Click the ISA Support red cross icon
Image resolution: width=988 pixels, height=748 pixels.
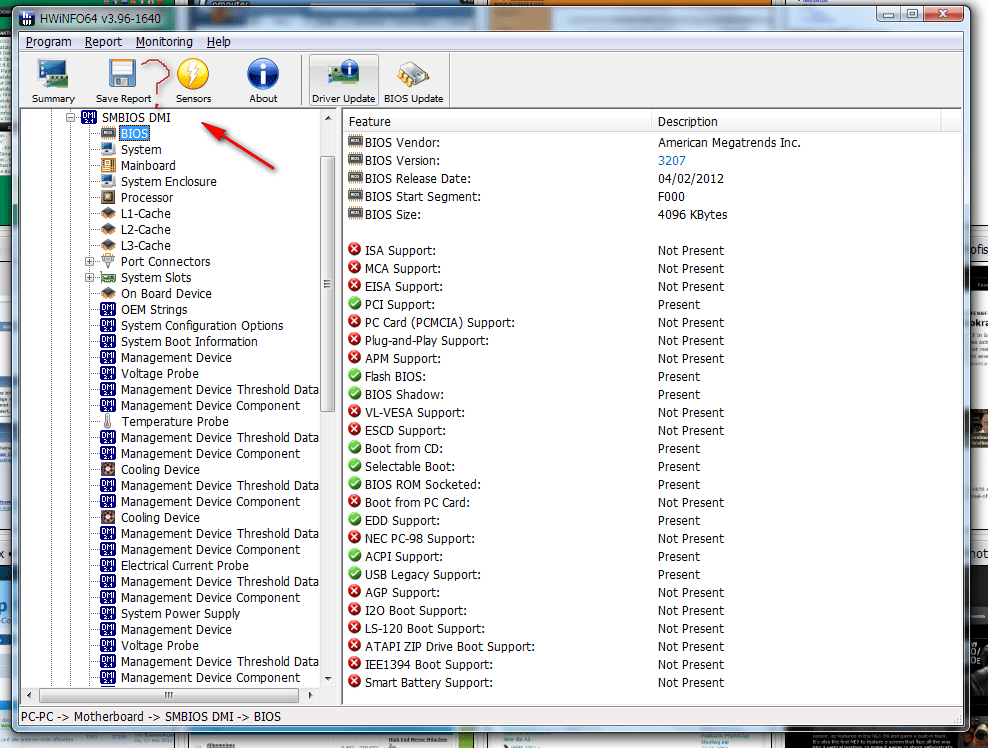point(355,250)
